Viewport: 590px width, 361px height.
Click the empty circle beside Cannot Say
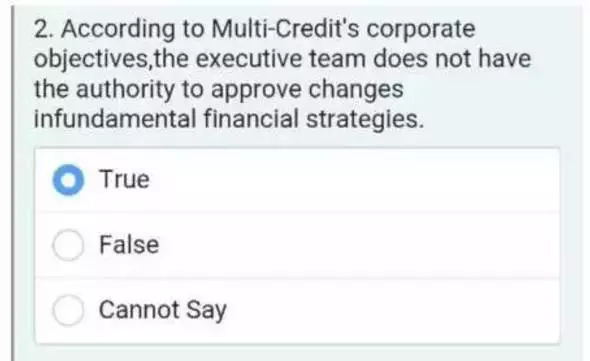click(x=68, y=310)
